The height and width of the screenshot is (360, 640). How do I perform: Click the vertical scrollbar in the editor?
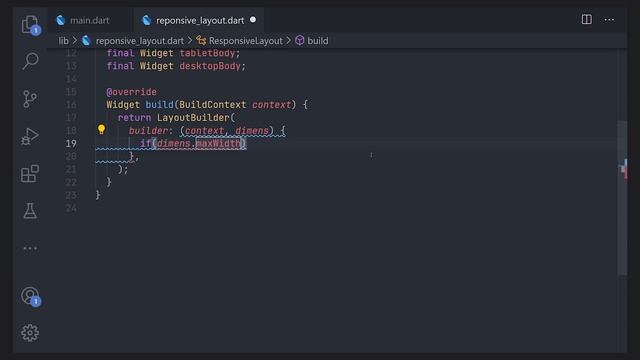coord(622,198)
